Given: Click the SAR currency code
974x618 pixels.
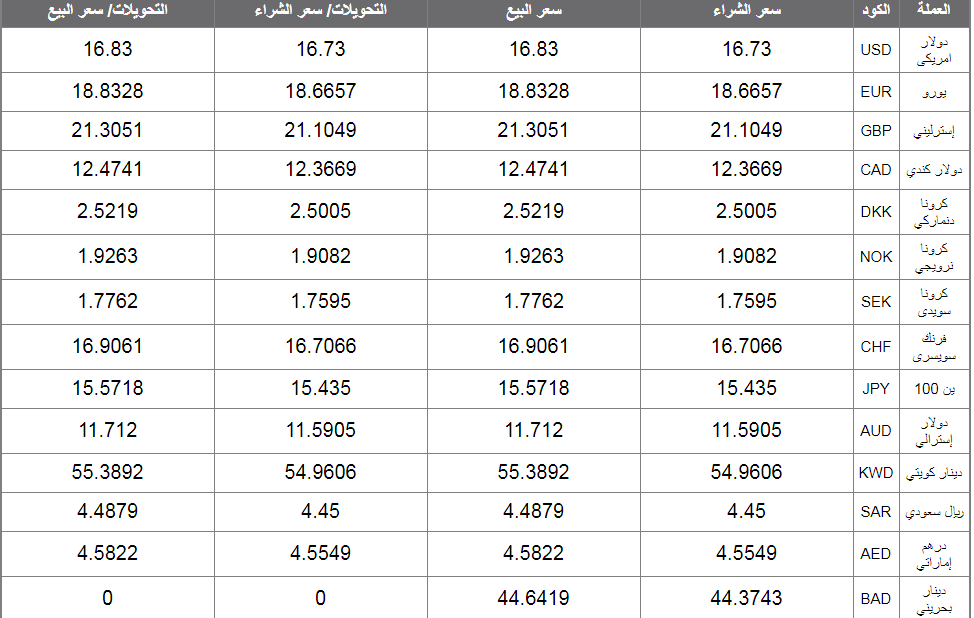Looking at the screenshot, I should click(x=876, y=512).
